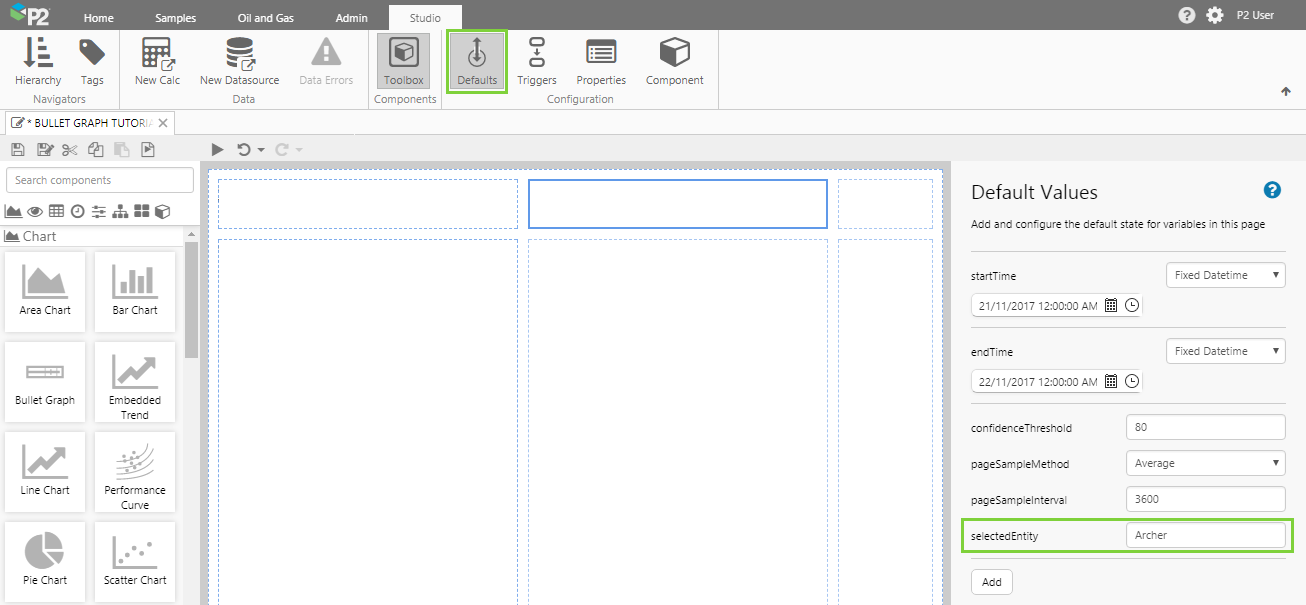Viewport: 1306px width, 605px height.
Task: Open the Tags navigator
Action: click(92, 62)
